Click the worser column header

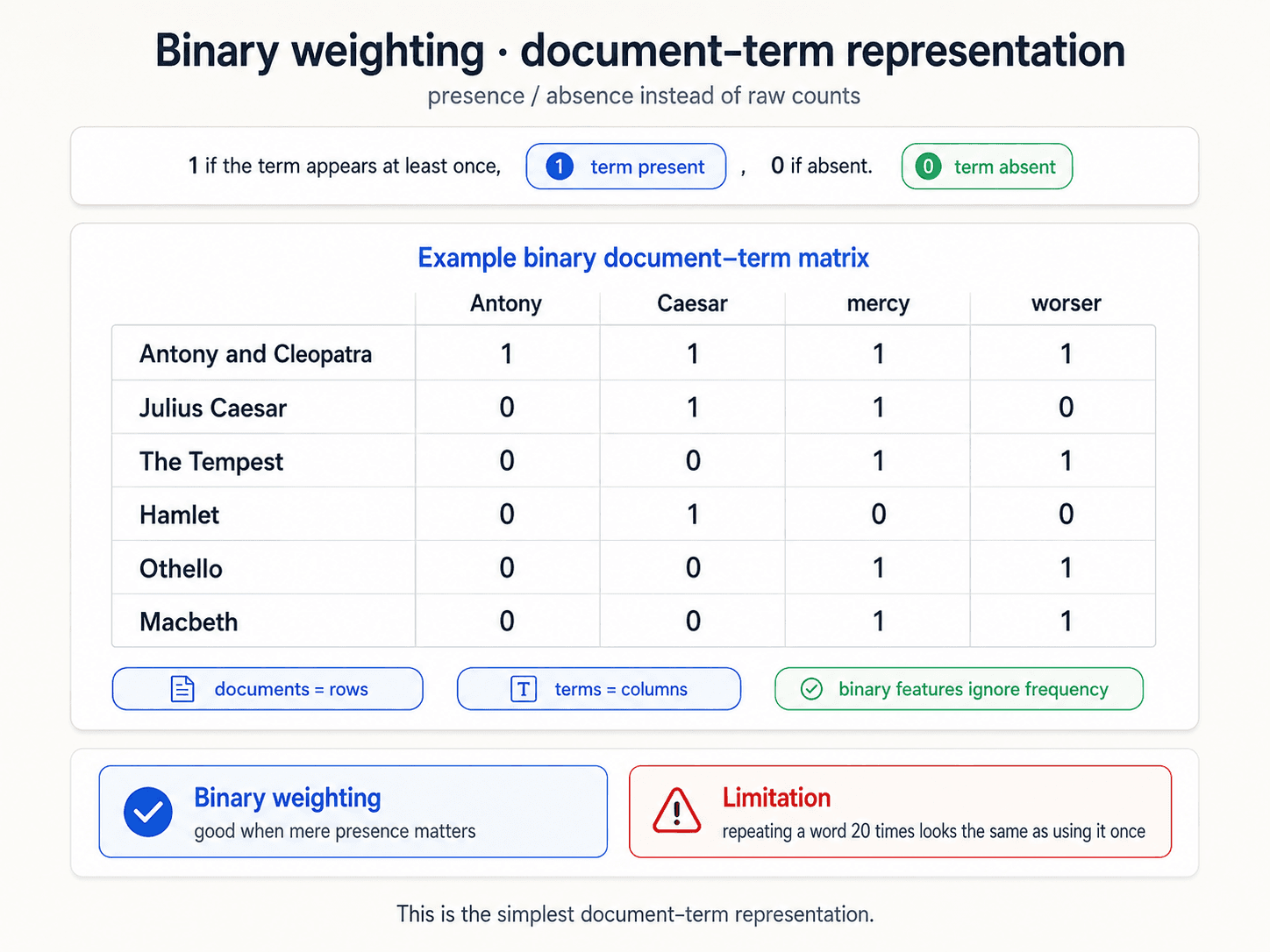pyautogui.click(x=1066, y=303)
